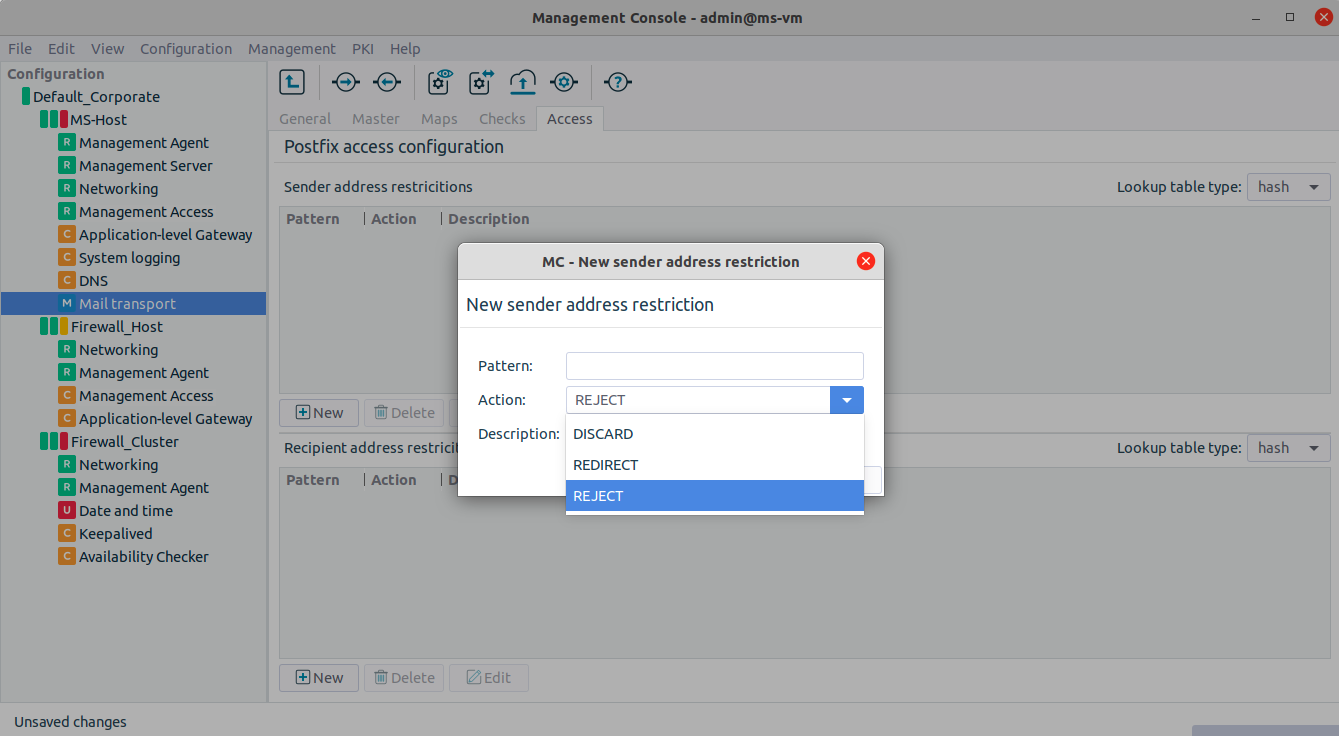Click Delete under sender address restrictions

coord(404,412)
